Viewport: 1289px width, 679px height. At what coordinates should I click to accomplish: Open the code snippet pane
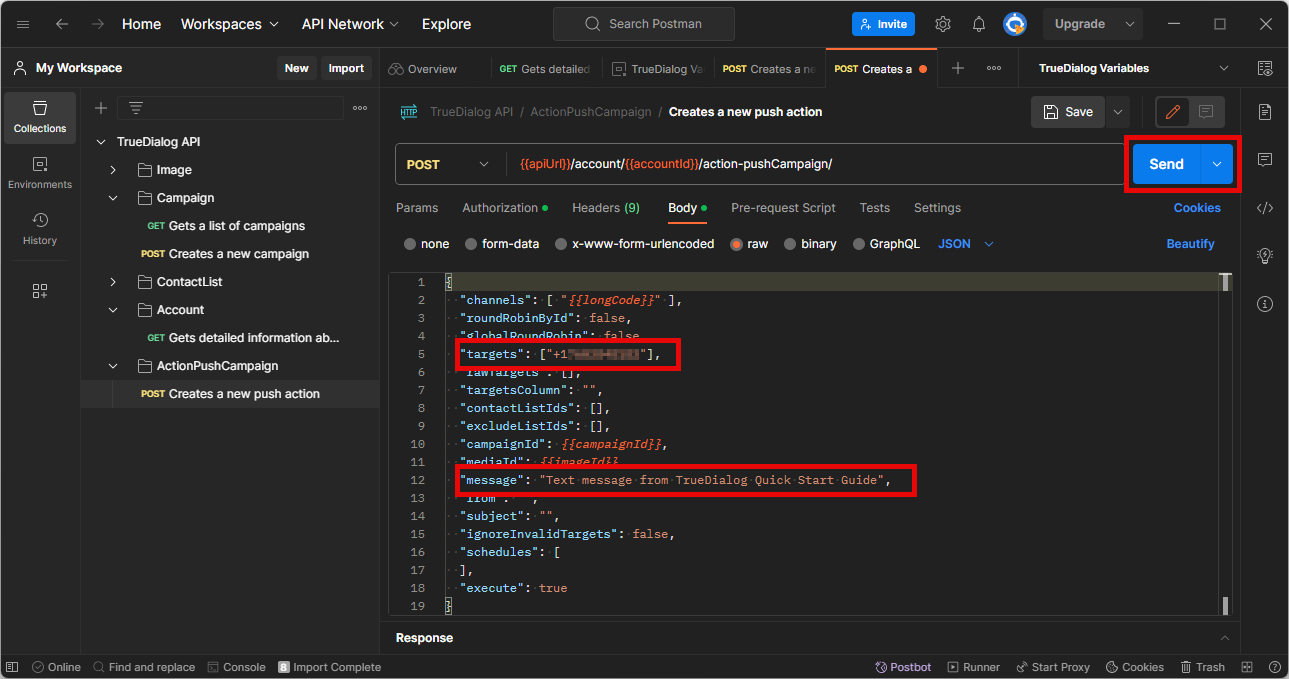tap(1265, 208)
